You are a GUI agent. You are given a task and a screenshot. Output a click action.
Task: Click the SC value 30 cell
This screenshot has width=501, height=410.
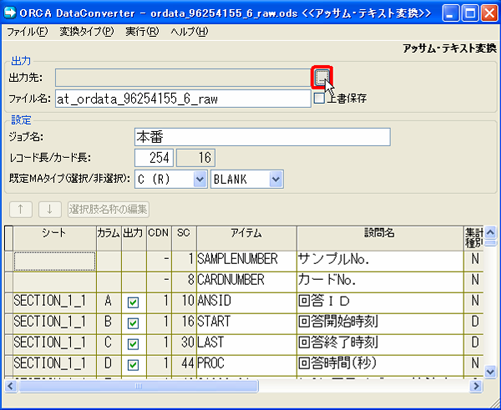point(184,344)
